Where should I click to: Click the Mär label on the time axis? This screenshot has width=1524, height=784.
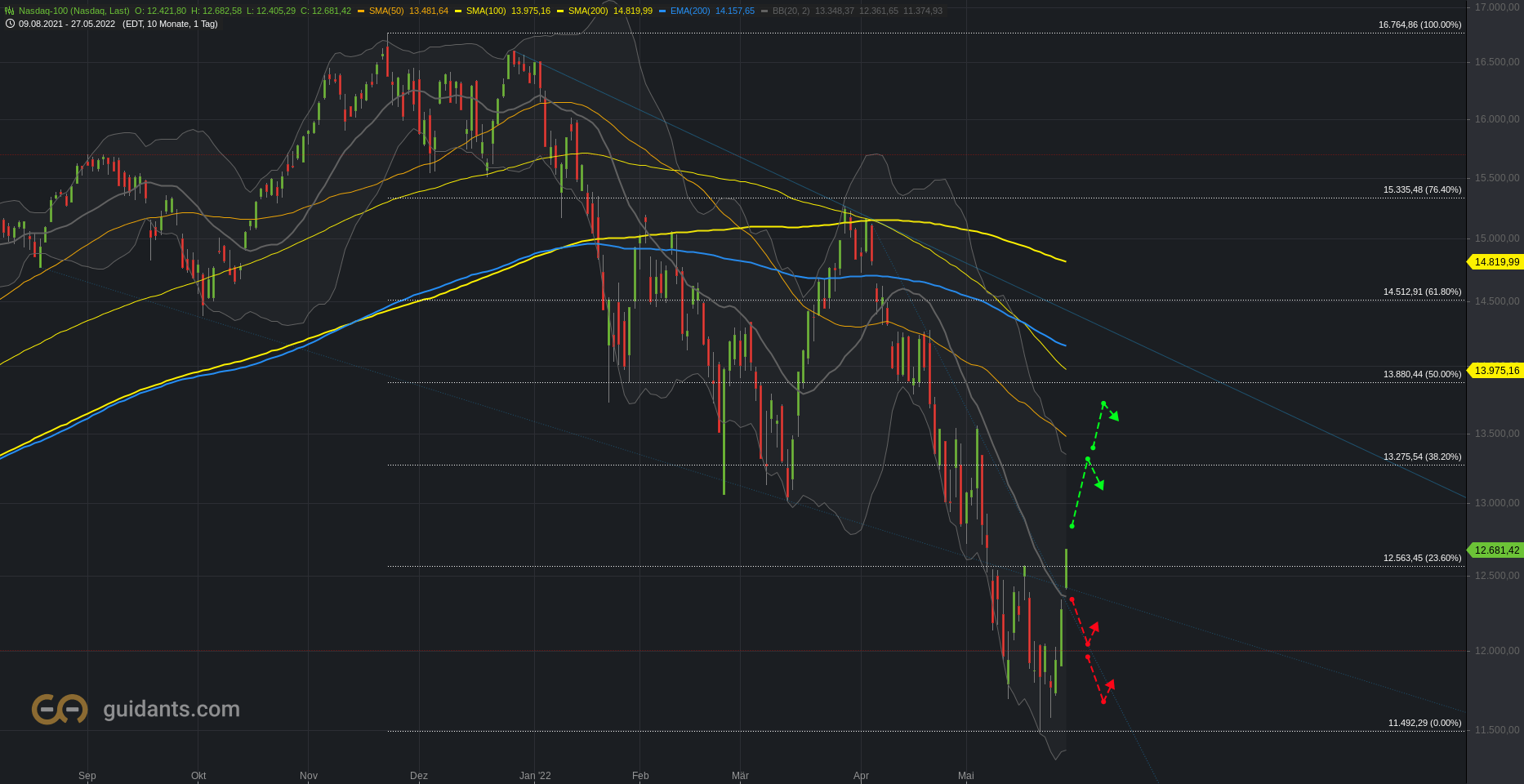tap(740, 776)
